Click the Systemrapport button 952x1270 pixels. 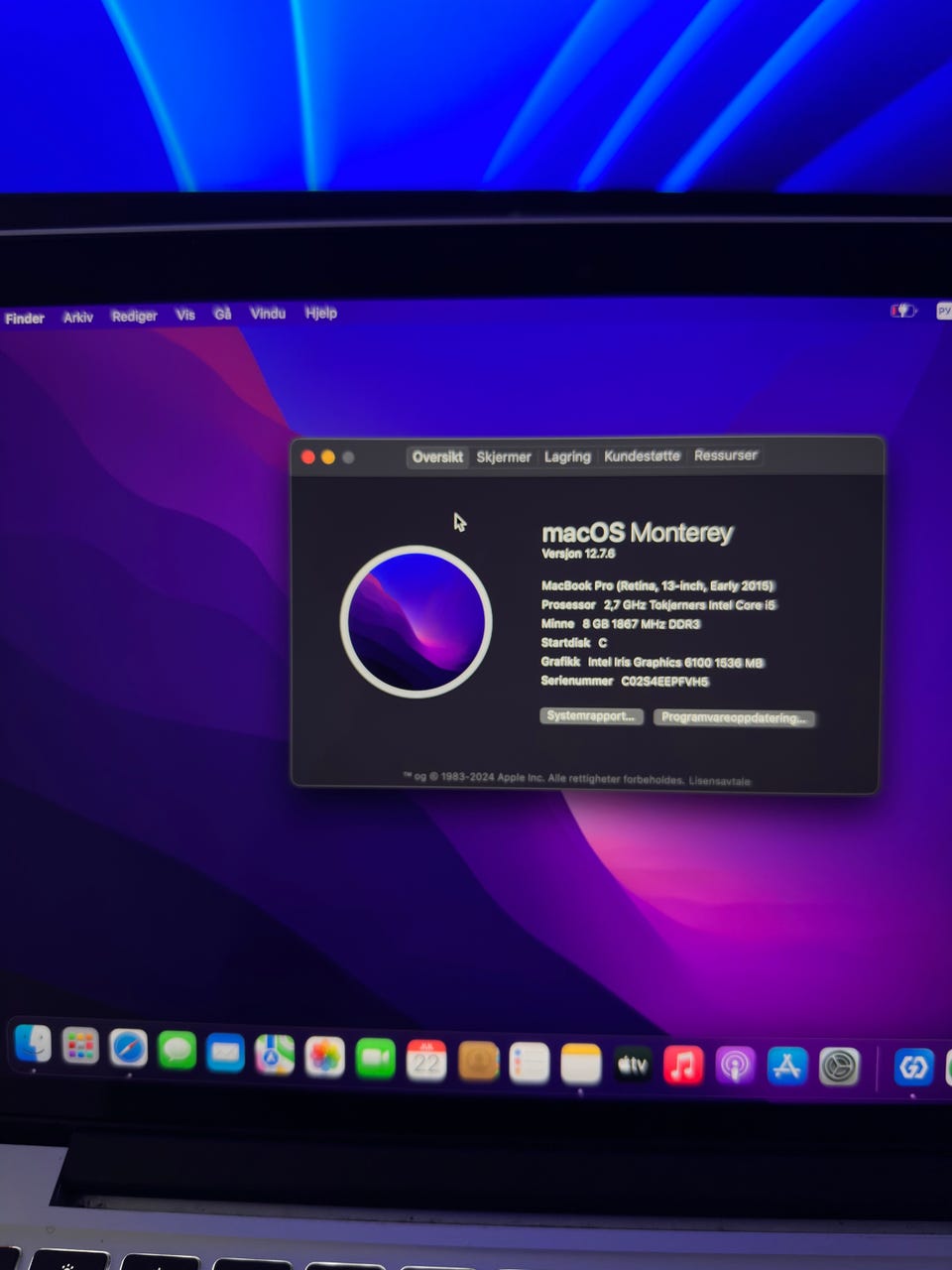point(591,715)
